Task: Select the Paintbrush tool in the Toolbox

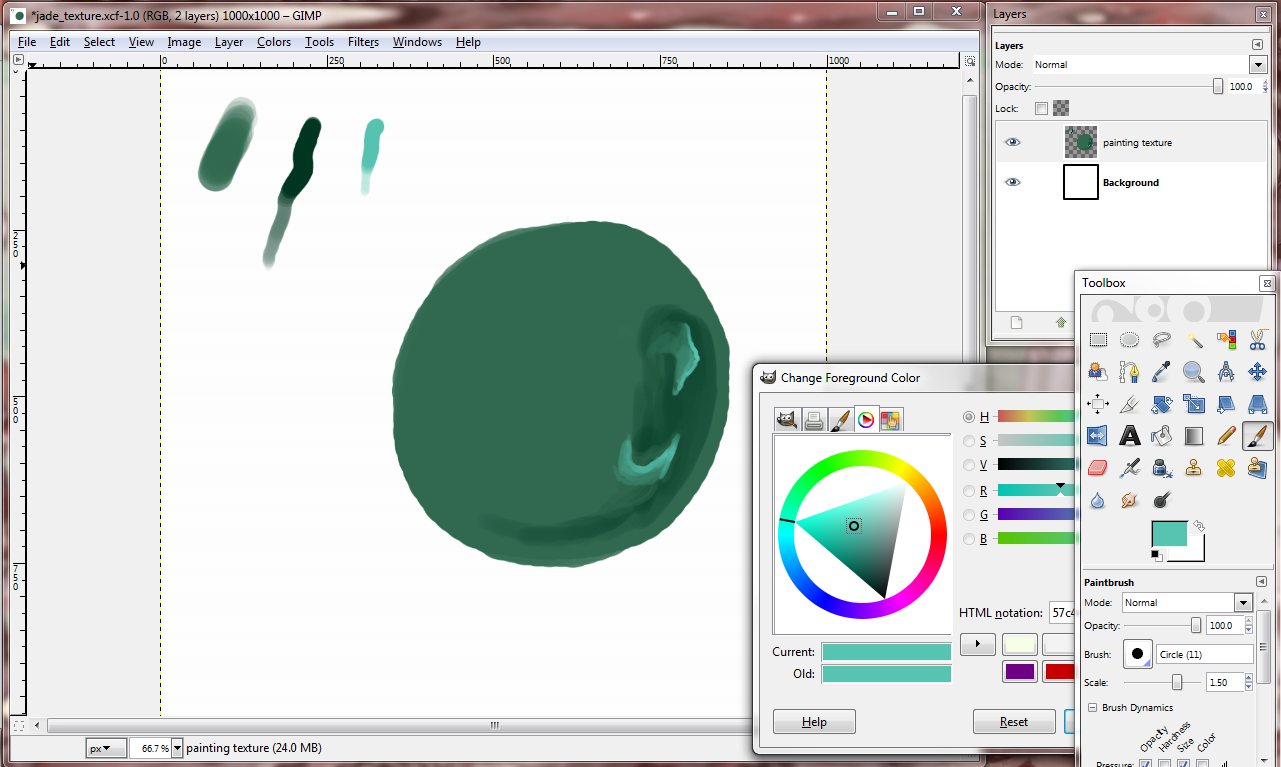Action: (x=1257, y=436)
